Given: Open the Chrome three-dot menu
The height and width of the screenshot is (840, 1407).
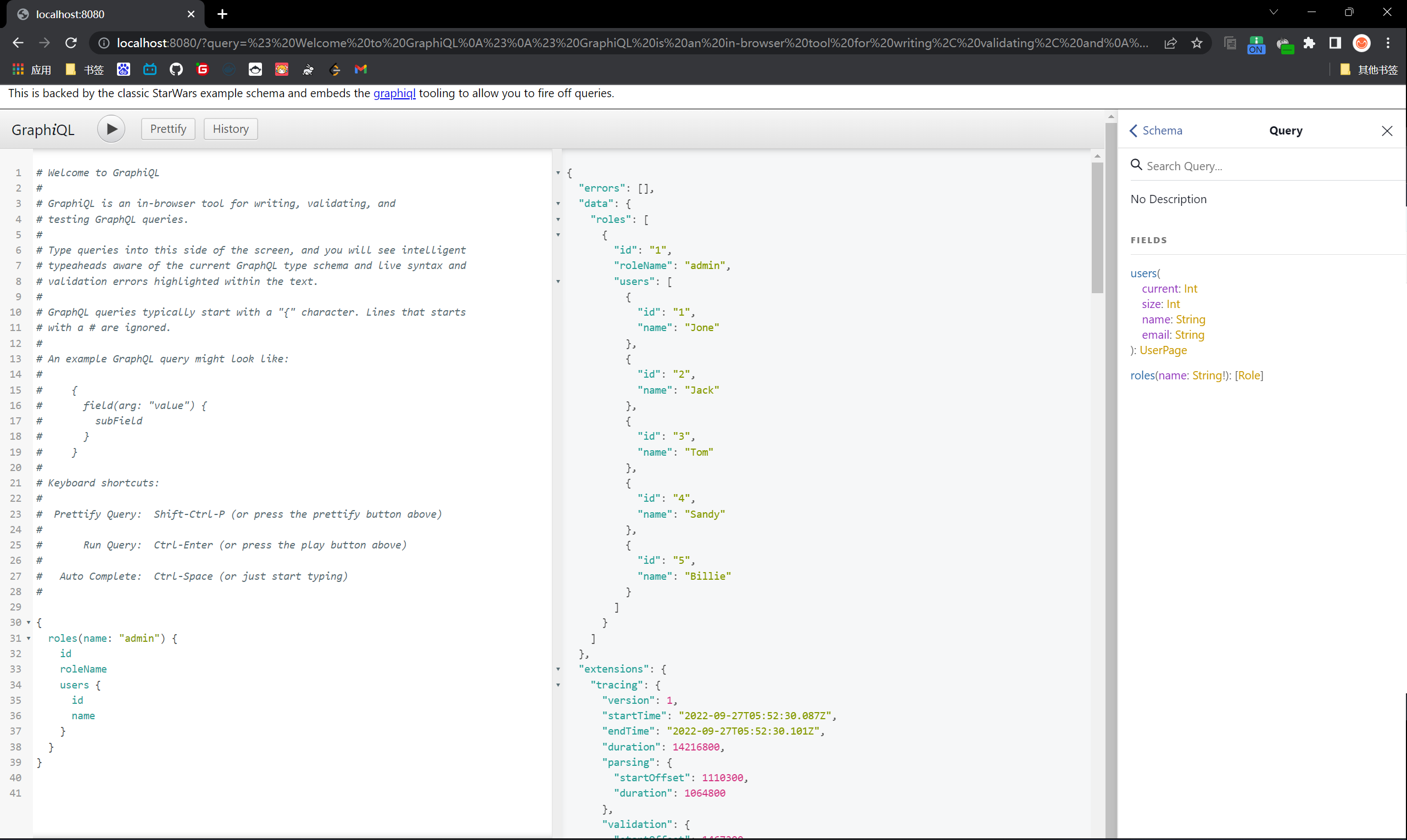Looking at the screenshot, I should [x=1388, y=43].
